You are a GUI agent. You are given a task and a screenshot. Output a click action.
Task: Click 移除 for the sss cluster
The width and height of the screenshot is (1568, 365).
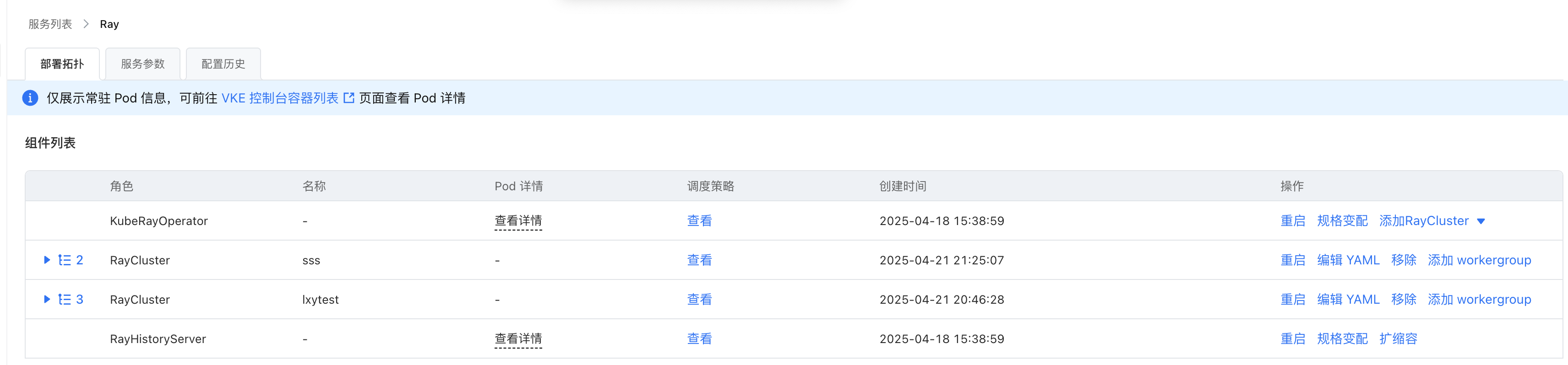[1404, 260]
